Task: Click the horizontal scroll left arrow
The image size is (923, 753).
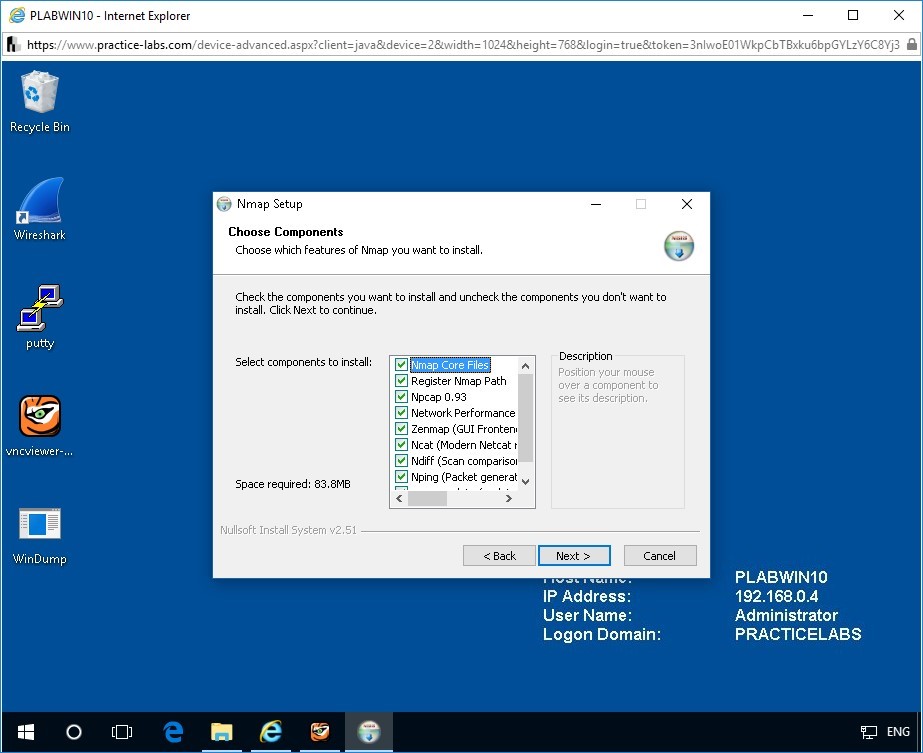Action: tap(399, 499)
